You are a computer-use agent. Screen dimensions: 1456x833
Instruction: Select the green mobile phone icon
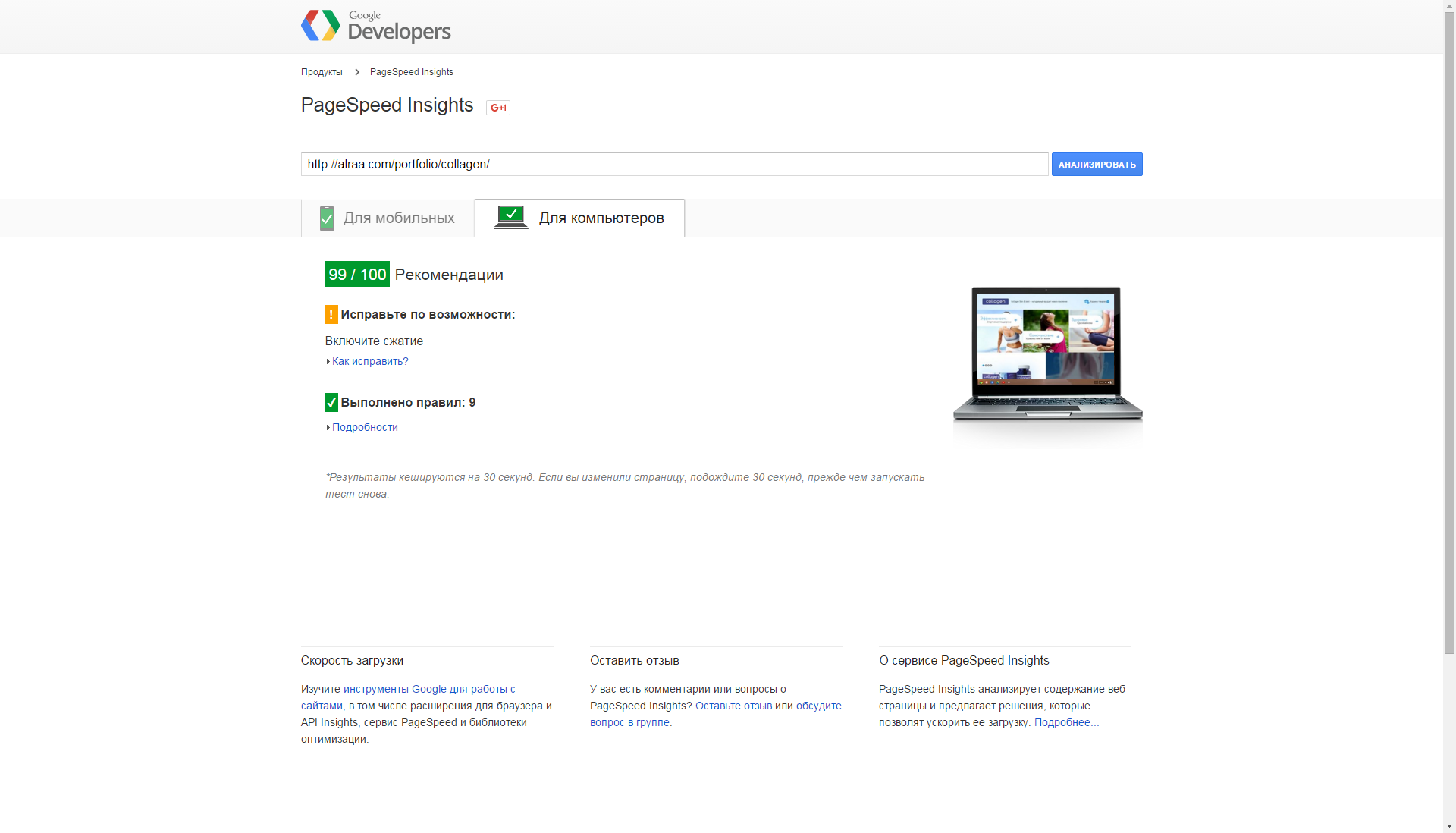(326, 218)
